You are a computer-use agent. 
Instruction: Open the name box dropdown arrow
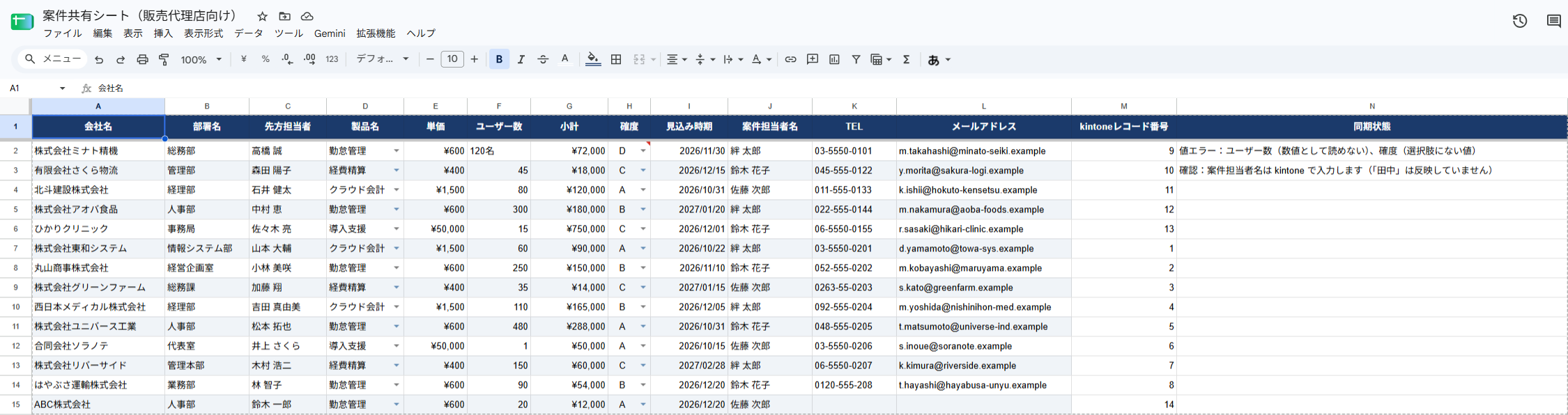[62, 88]
